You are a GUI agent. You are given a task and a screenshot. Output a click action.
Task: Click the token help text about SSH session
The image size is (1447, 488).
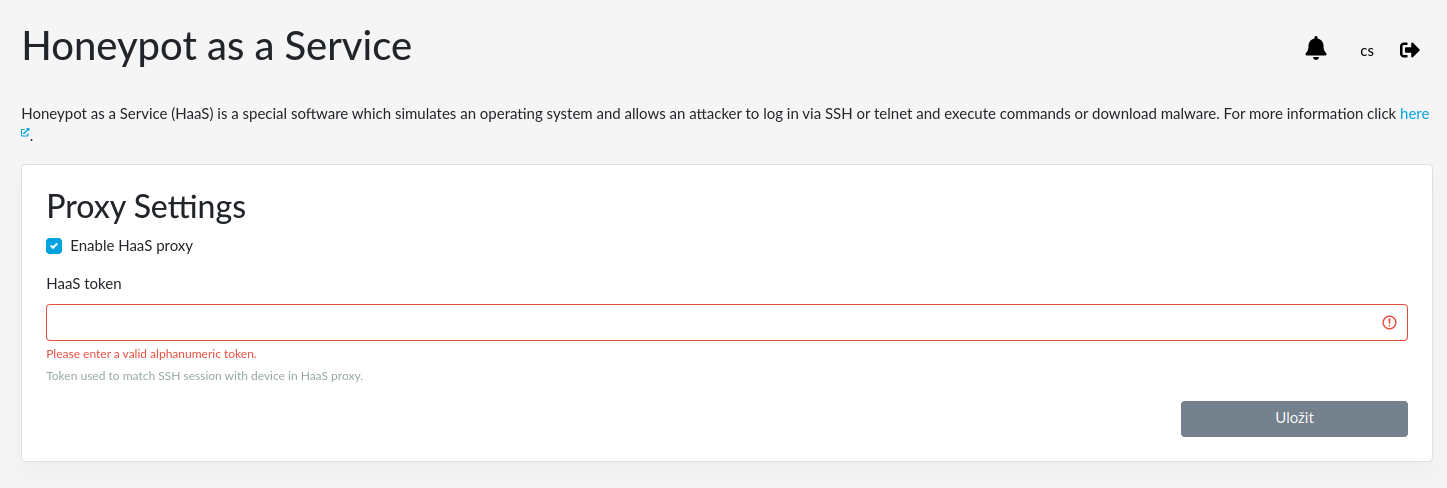pyautogui.click(x=204, y=377)
